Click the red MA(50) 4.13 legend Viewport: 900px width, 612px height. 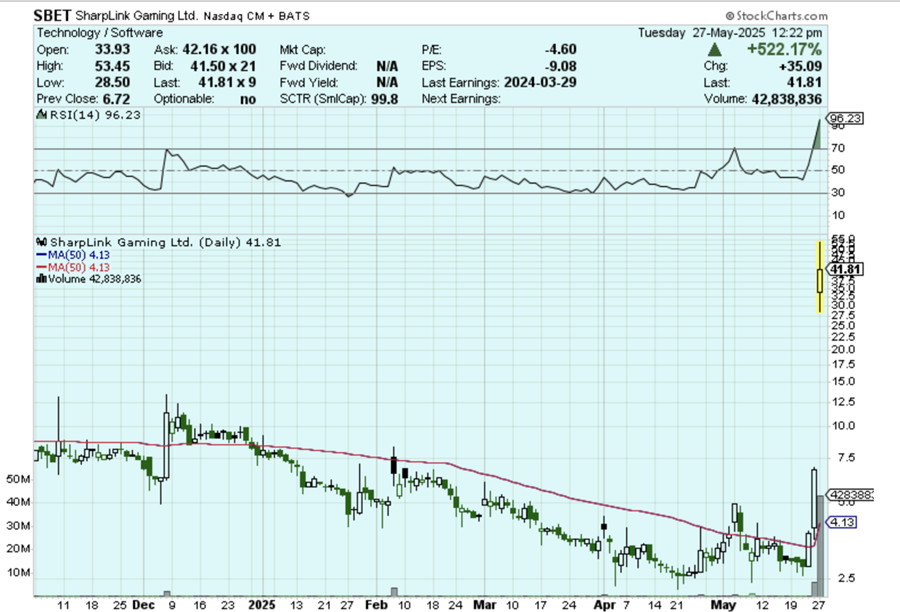pyautogui.click(x=73, y=268)
